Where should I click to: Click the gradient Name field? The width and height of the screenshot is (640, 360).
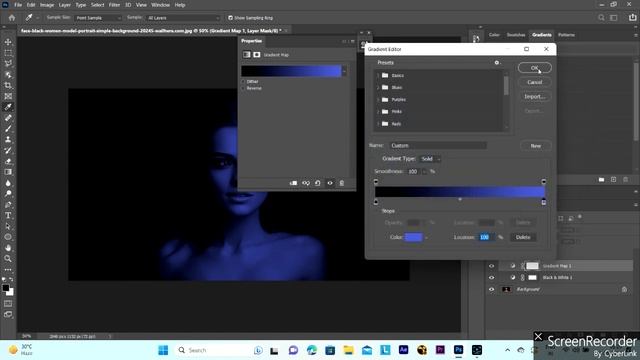click(x=438, y=146)
